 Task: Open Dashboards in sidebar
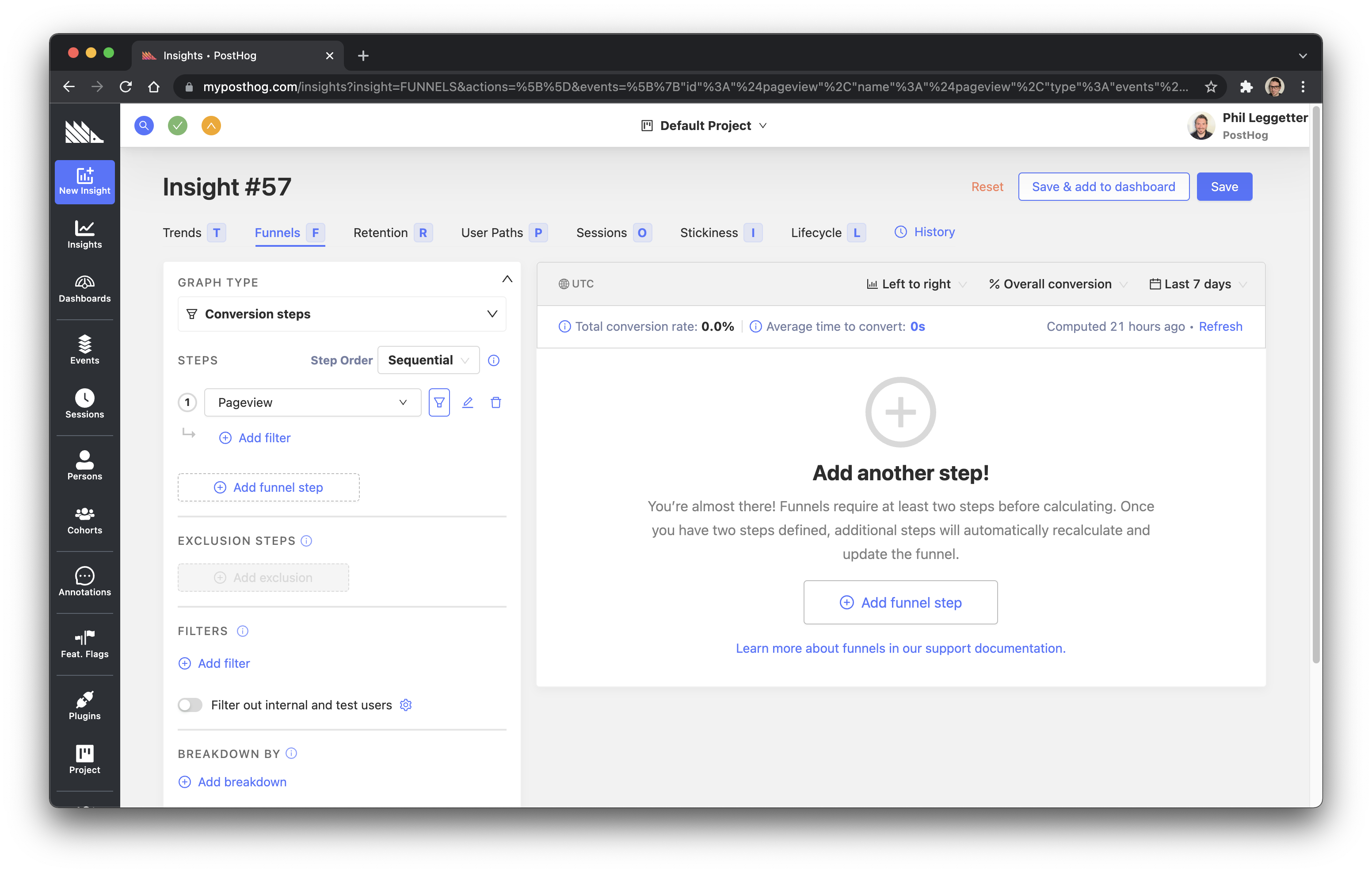click(x=84, y=288)
